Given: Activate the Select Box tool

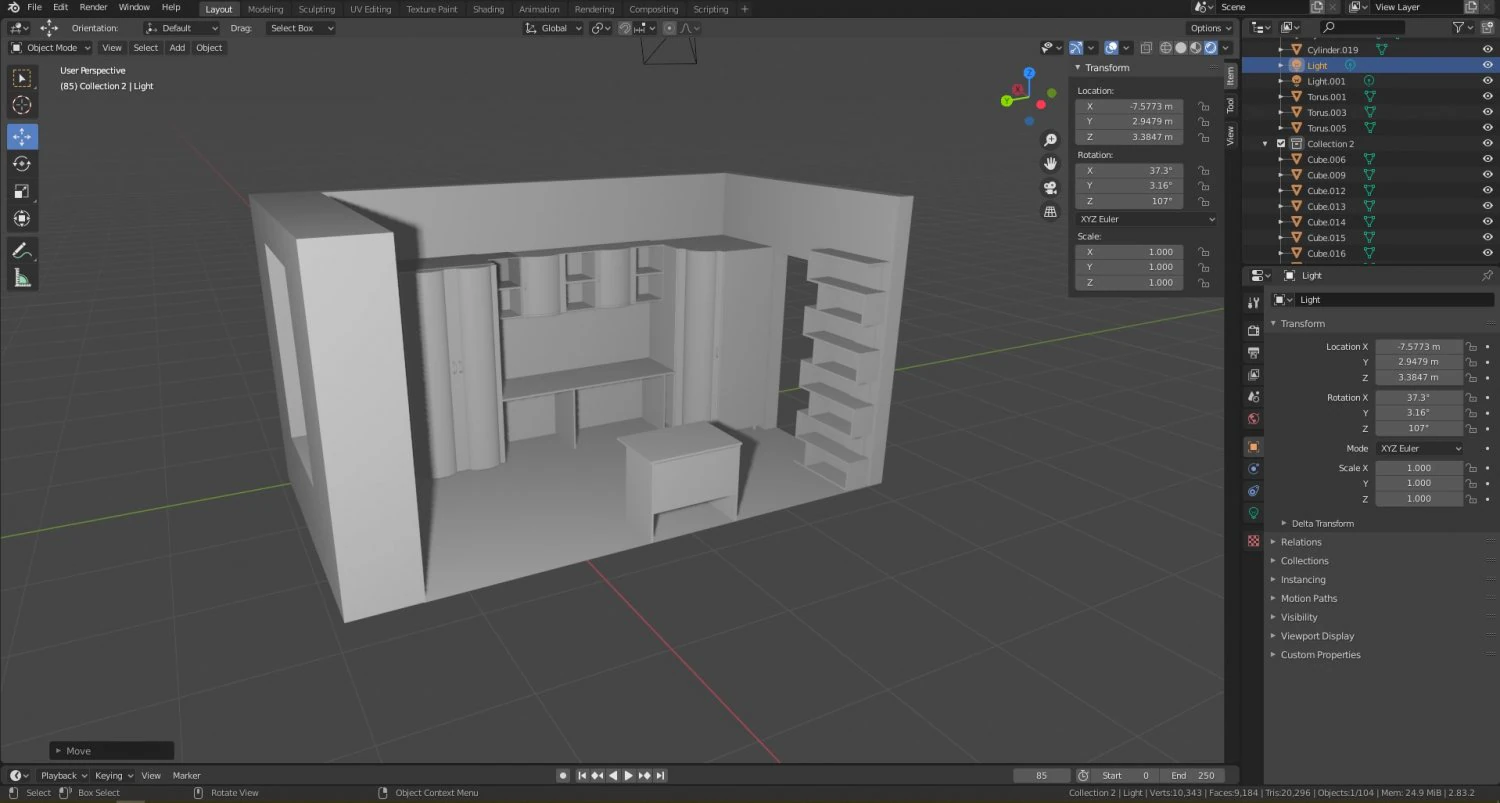Looking at the screenshot, I should (22, 78).
